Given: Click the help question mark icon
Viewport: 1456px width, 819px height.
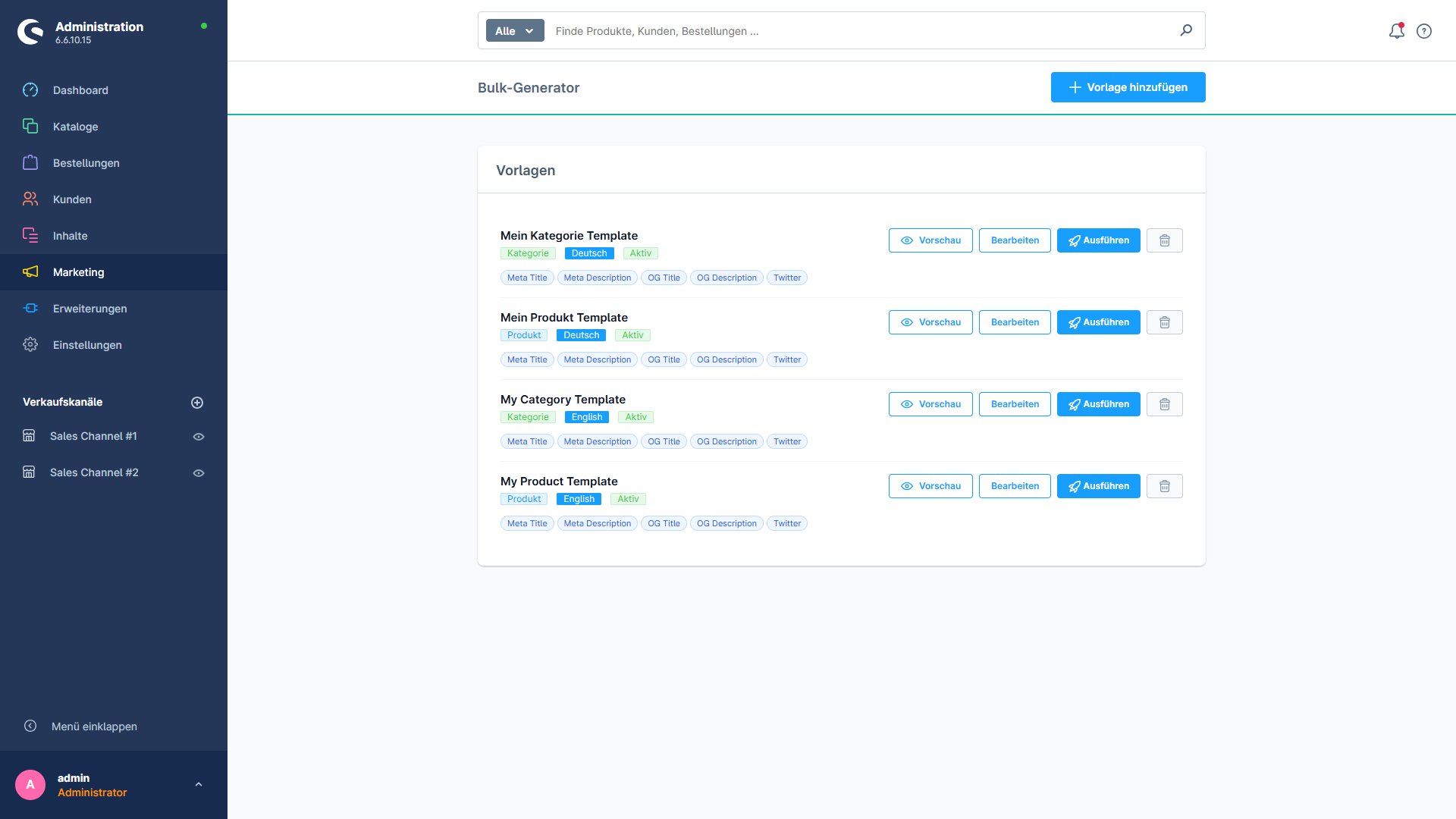Looking at the screenshot, I should click(x=1423, y=30).
